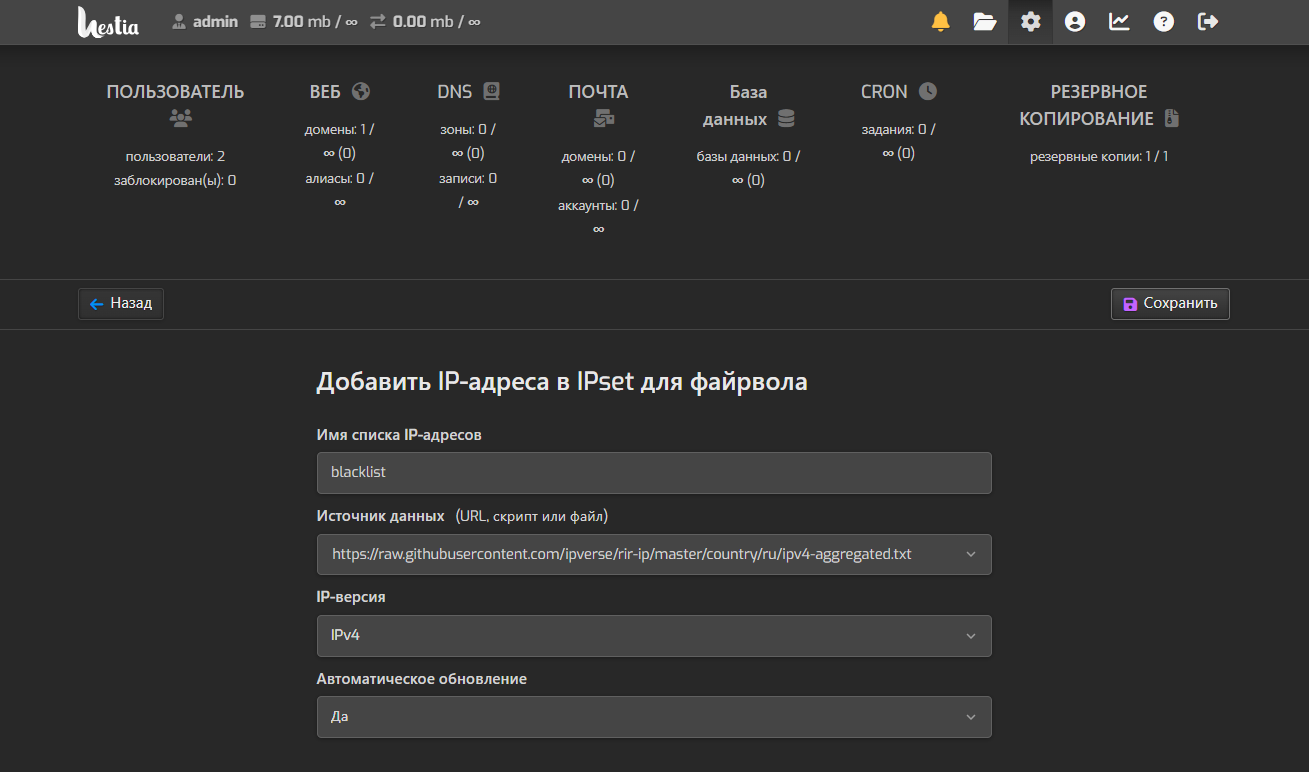Open the user account profile icon
The width and height of the screenshot is (1309, 772).
pyautogui.click(x=1075, y=22)
